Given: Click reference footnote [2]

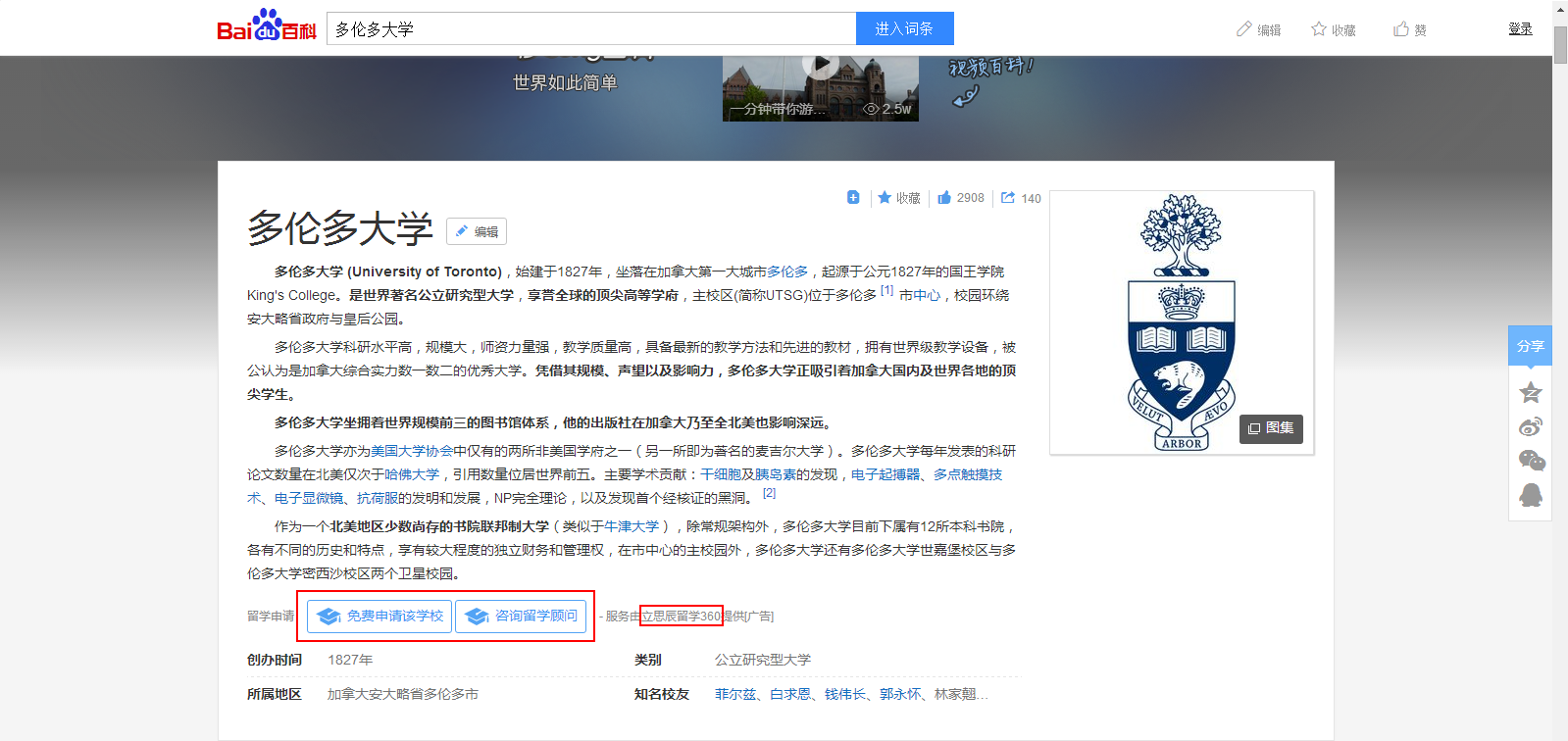Looking at the screenshot, I should click(x=769, y=493).
